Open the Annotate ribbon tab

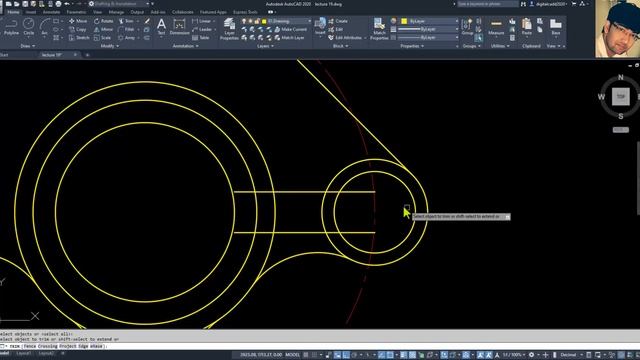coord(51,12)
